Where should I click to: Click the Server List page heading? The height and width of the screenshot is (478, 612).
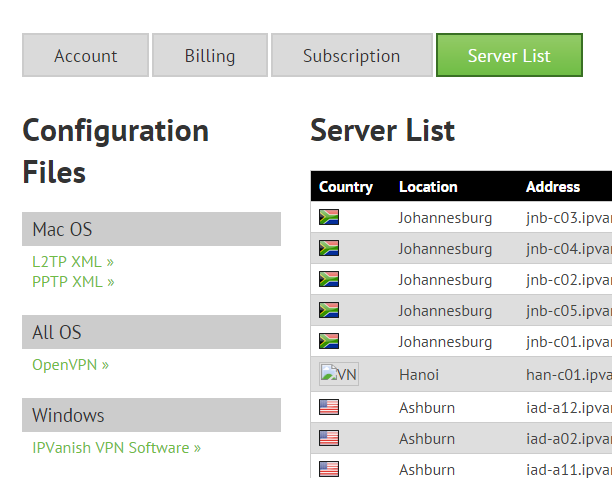click(x=382, y=130)
